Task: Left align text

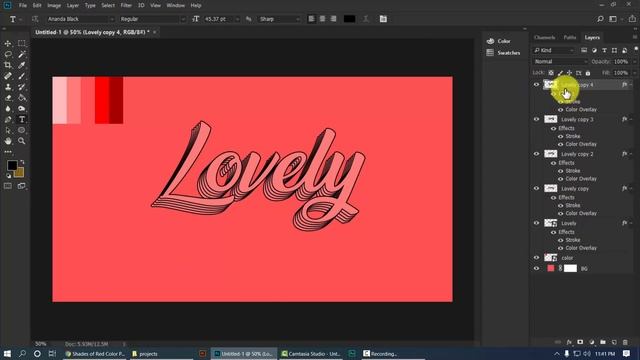Action: pos(311,19)
